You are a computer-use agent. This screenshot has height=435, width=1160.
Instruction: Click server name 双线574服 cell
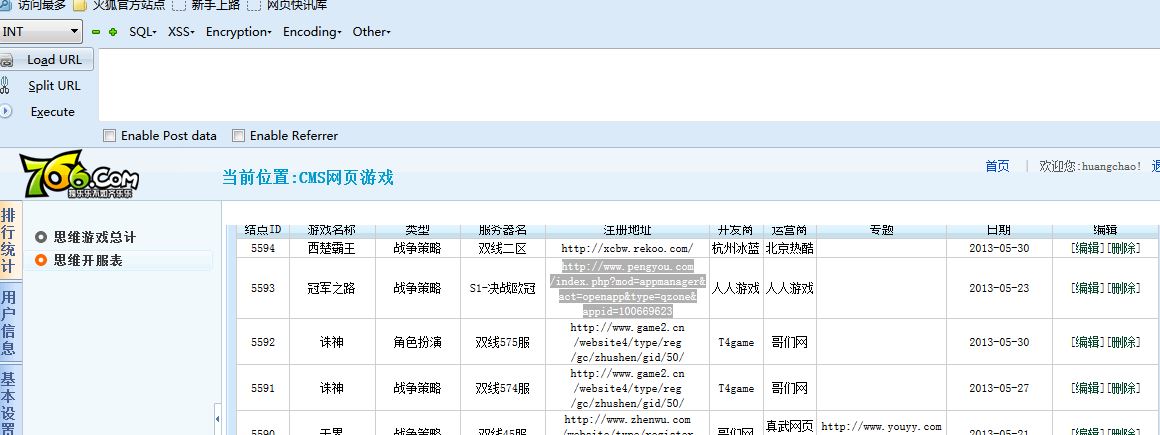pos(502,388)
